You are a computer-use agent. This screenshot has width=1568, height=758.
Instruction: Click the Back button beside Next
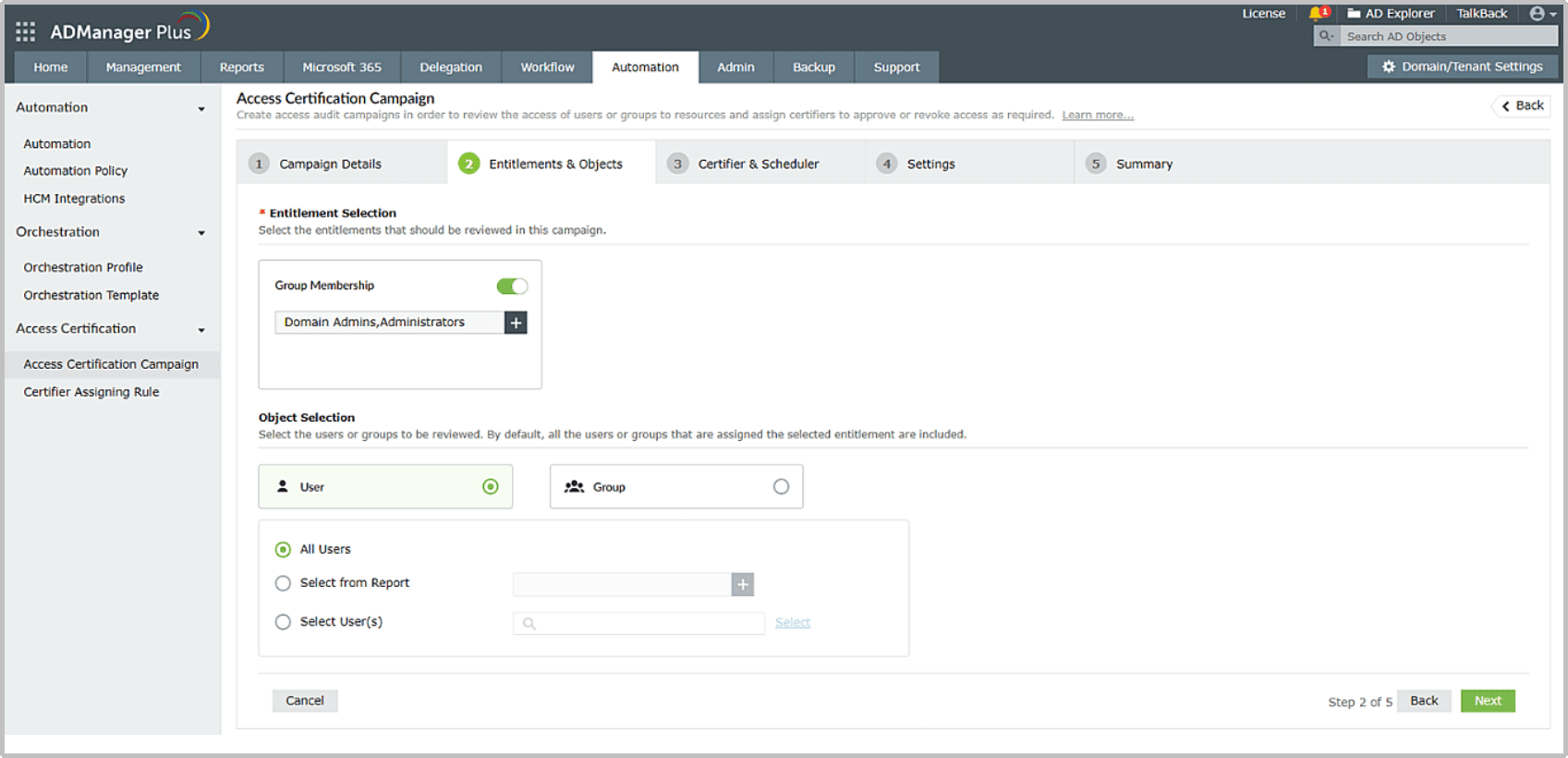click(1424, 701)
